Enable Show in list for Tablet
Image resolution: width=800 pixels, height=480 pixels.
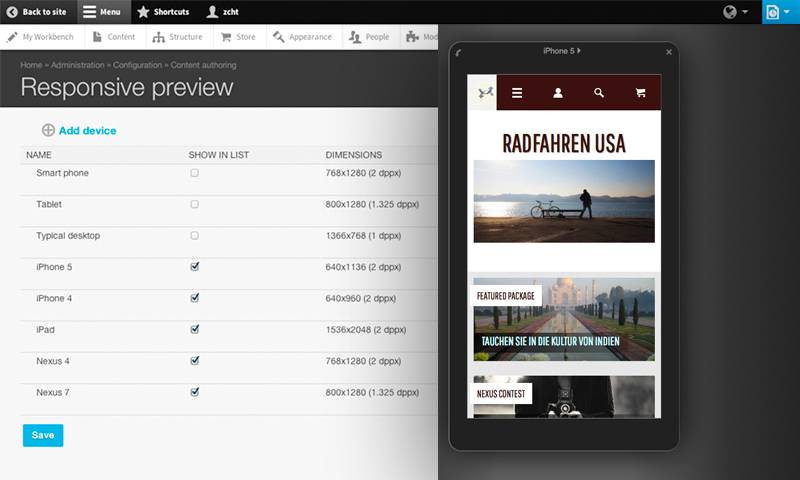coord(194,204)
